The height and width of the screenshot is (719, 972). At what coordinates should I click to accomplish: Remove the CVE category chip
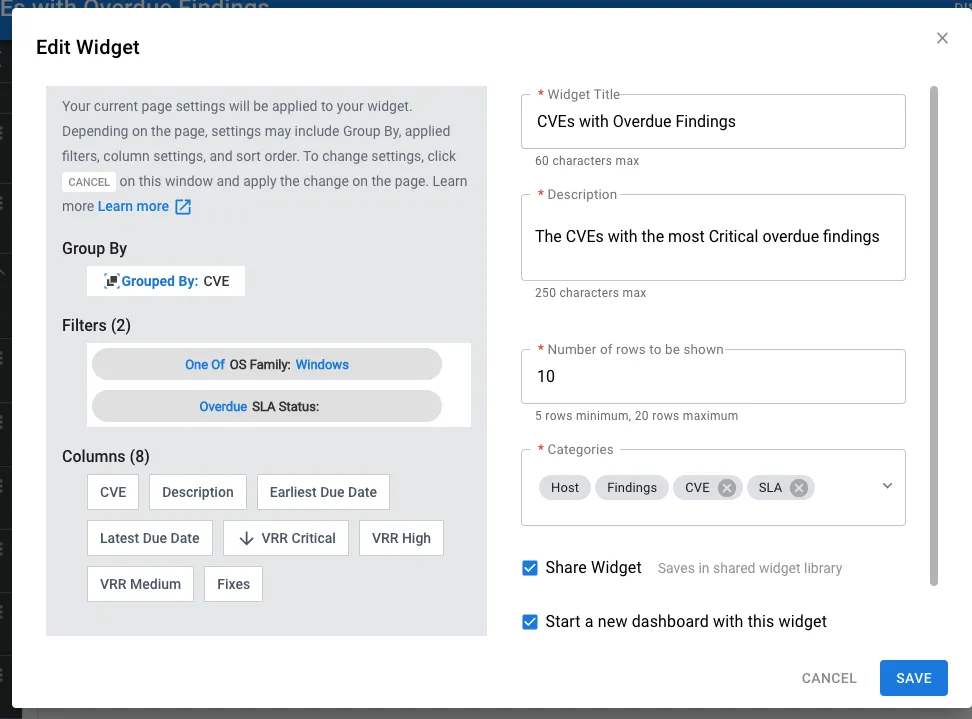(727, 488)
